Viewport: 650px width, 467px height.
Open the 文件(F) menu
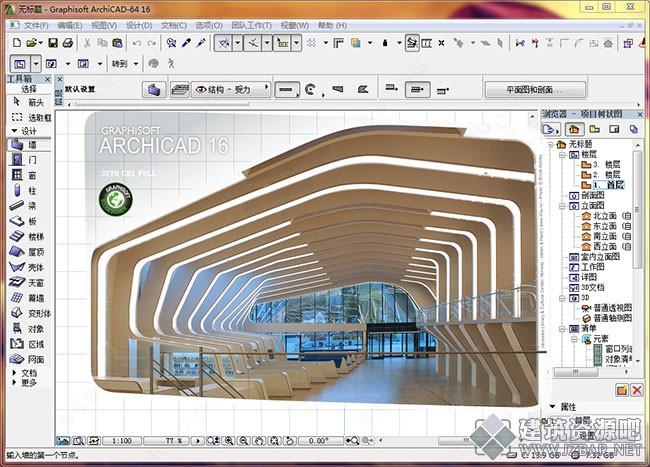coord(36,25)
